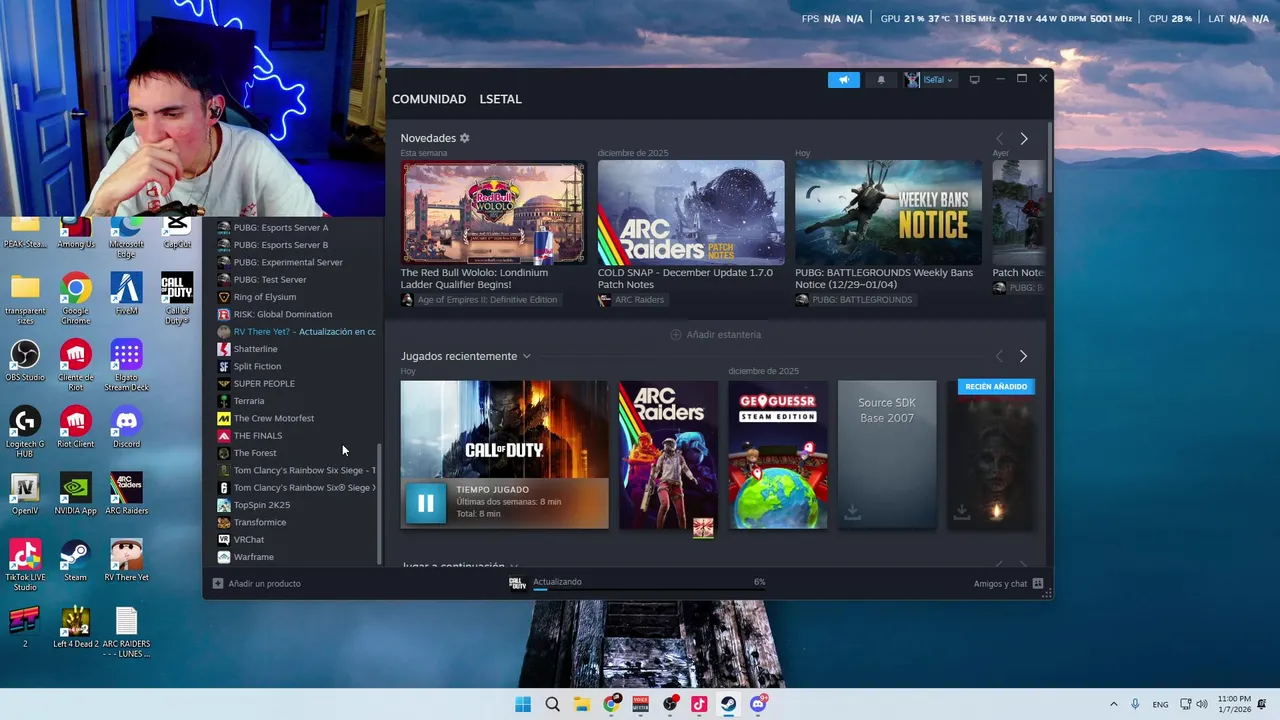Select Google Chrome desktop icon
This screenshot has height=720, width=1280.
[x=75, y=298]
